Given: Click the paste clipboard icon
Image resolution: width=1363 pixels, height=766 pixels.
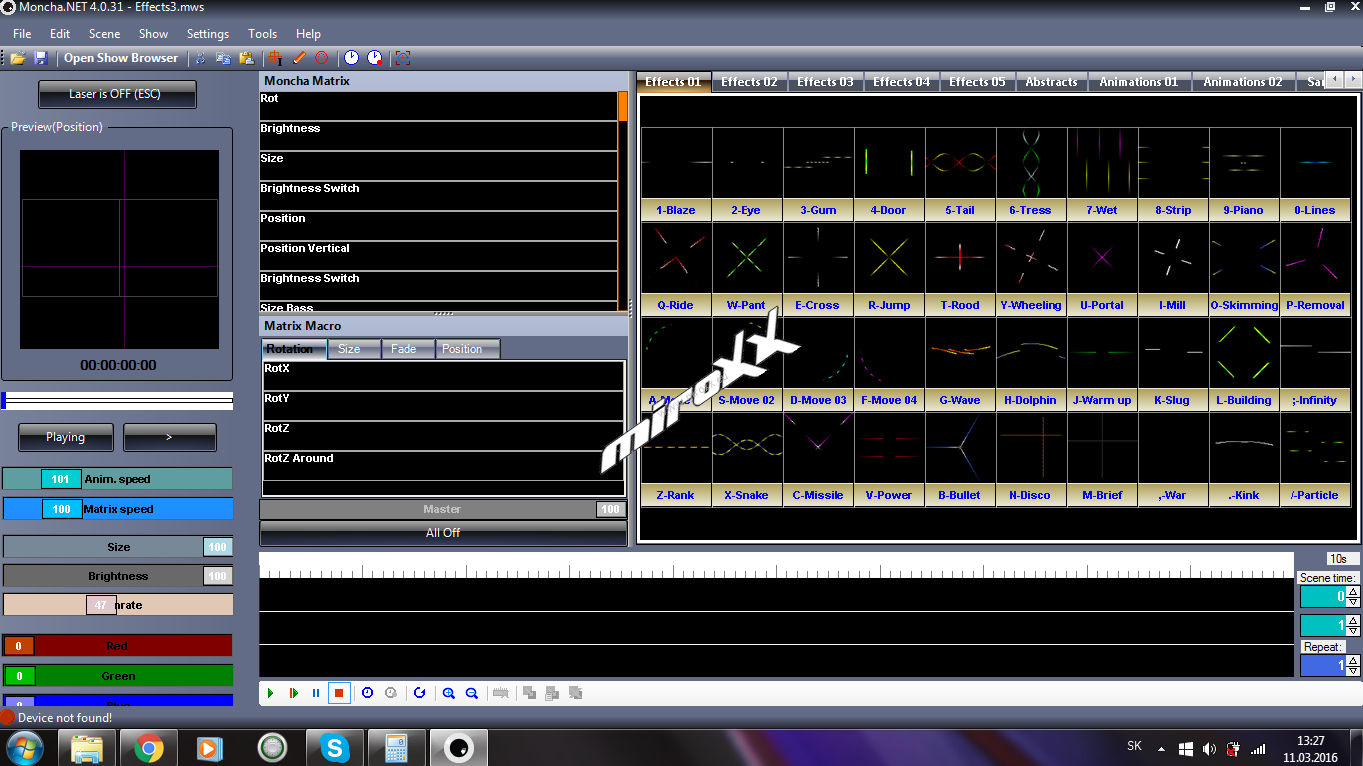Looking at the screenshot, I should point(246,58).
